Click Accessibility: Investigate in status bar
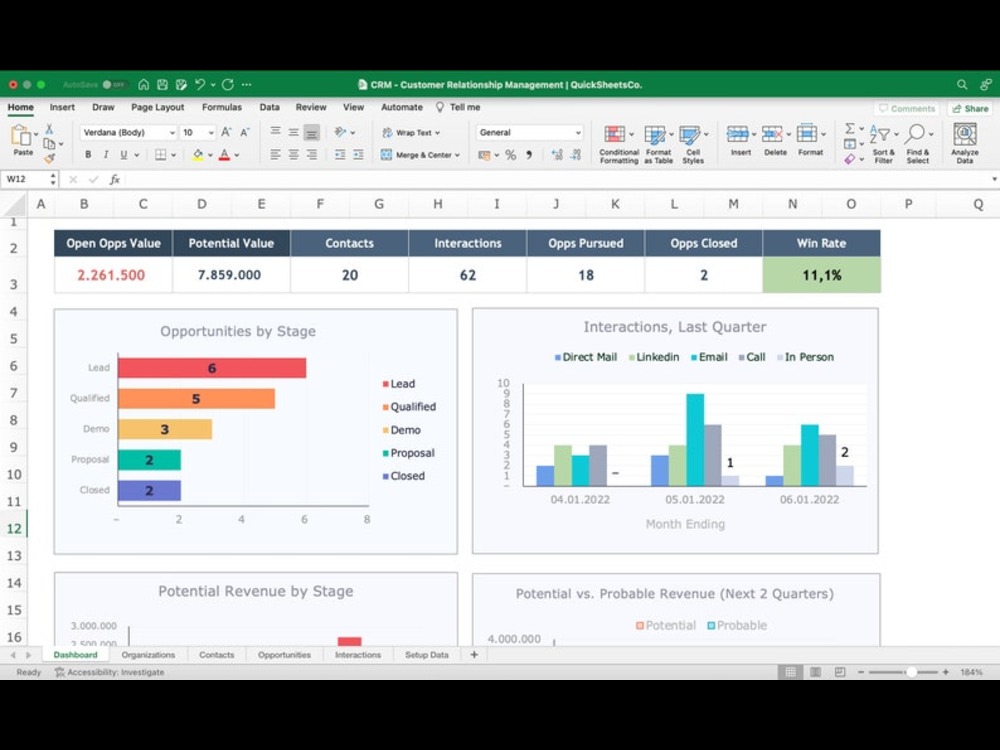Image resolution: width=1000 pixels, height=750 pixels. coord(110,672)
